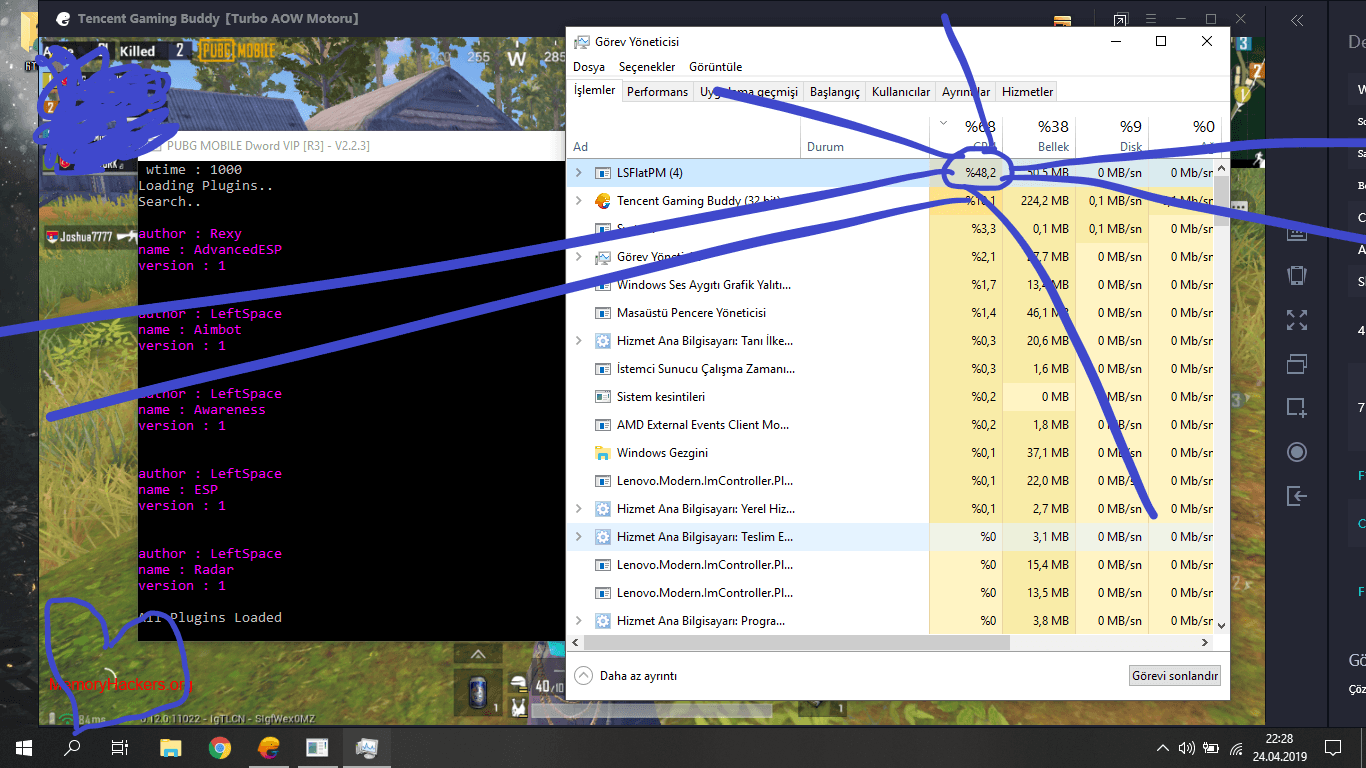The image size is (1366, 768).
Task: Sort by the Ad column header
Action: (685, 136)
